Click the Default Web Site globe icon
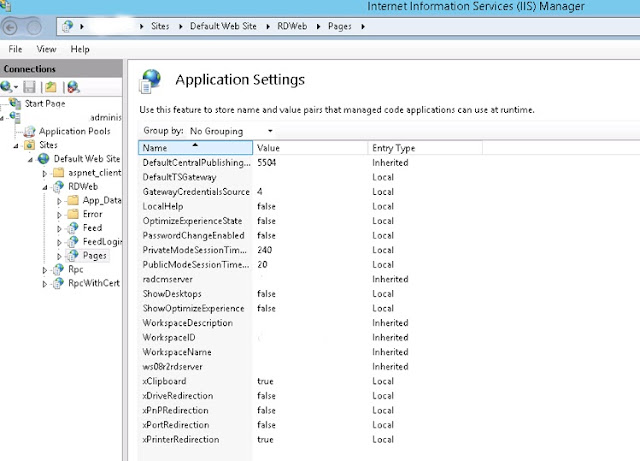This screenshot has height=461, width=640. click(x=44, y=158)
